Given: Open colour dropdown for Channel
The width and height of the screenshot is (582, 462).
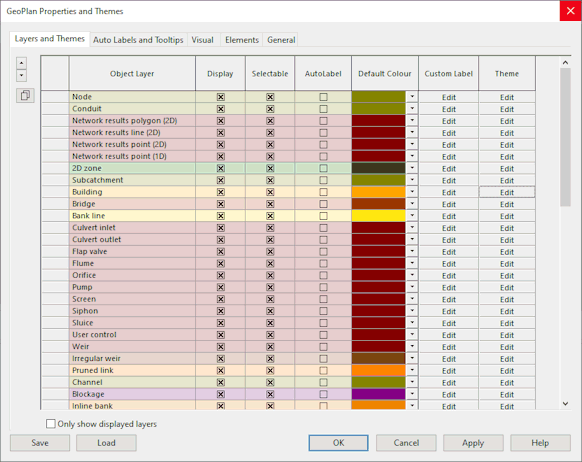Looking at the screenshot, I should point(412,382).
